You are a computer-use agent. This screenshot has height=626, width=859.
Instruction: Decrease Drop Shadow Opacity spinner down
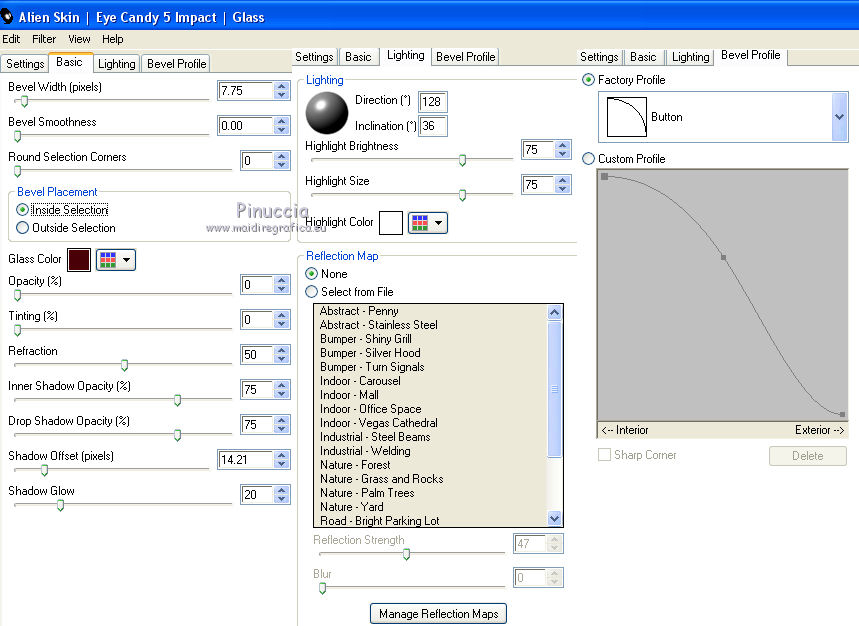point(282,429)
